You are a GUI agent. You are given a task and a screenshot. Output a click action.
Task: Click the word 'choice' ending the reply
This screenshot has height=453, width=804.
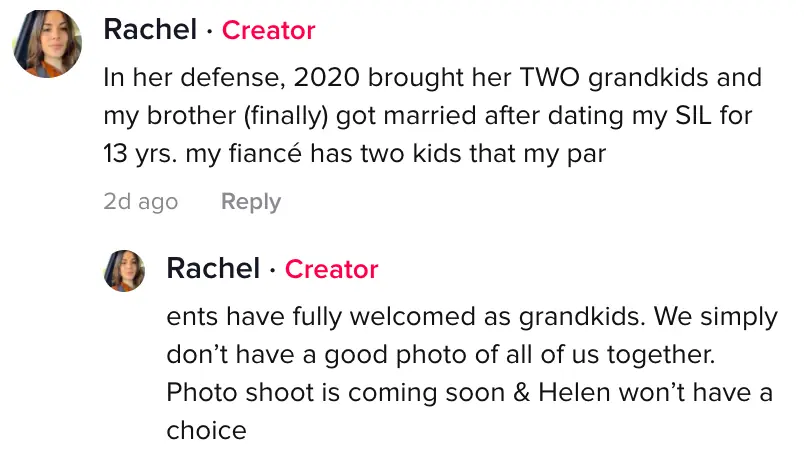coord(206,431)
